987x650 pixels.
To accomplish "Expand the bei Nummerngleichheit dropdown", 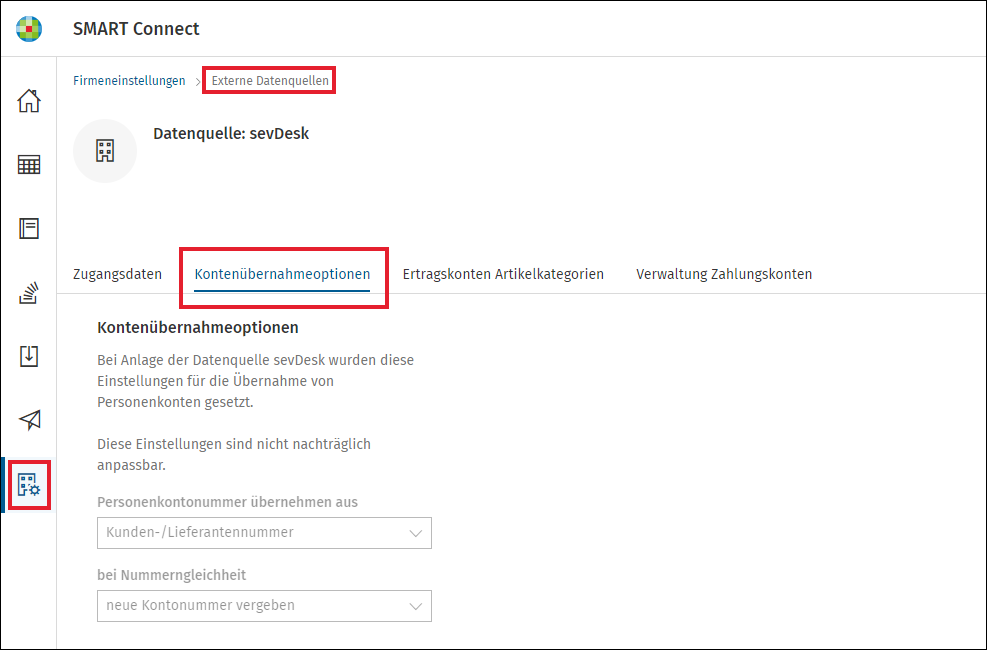I will point(264,606).
